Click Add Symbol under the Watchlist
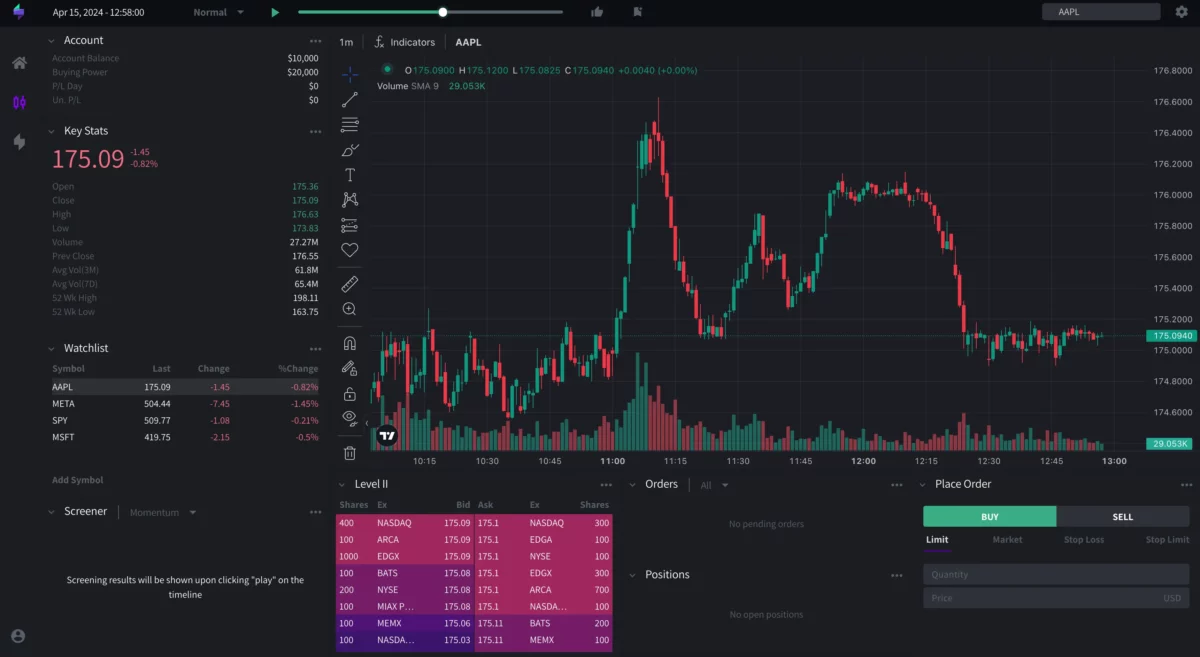 tap(77, 479)
